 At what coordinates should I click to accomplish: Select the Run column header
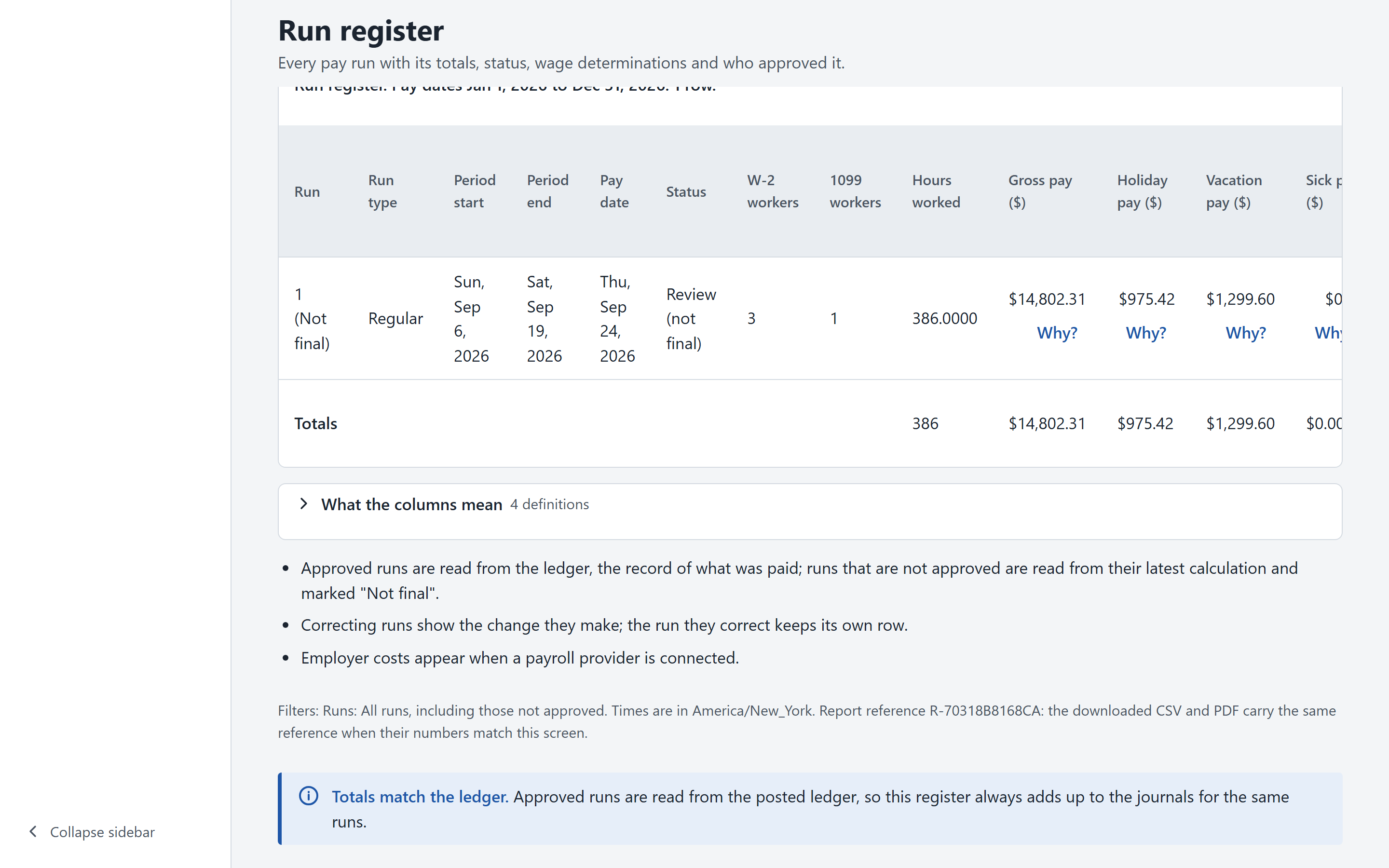click(307, 191)
